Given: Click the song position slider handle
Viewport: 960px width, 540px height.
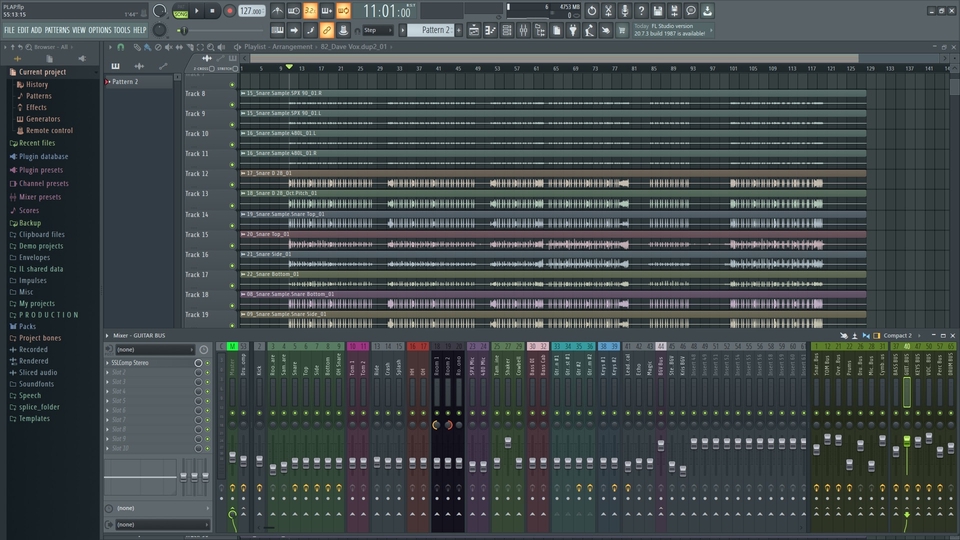Looking at the screenshot, I should tap(182, 30).
